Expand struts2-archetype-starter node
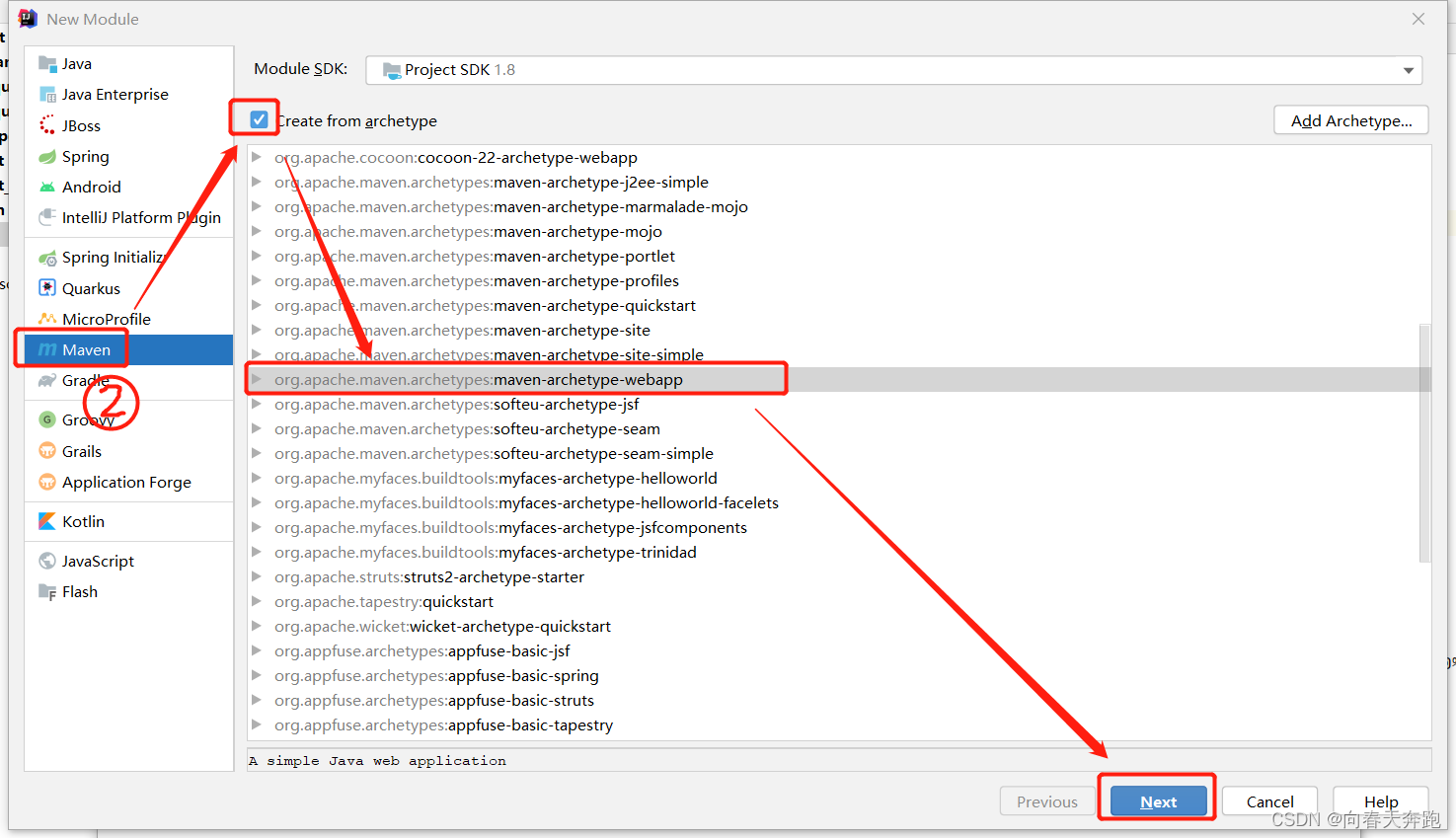The height and width of the screenshot is (838, 1456). point(257,576)
